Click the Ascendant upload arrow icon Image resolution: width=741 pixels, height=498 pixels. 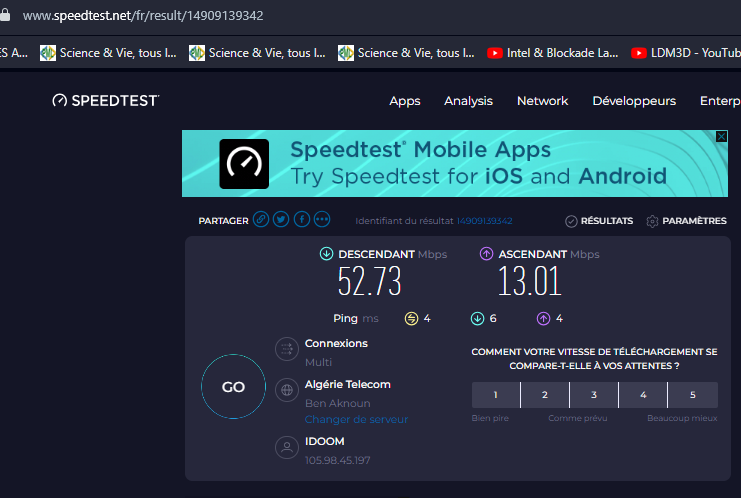click(x=486, y=254)
